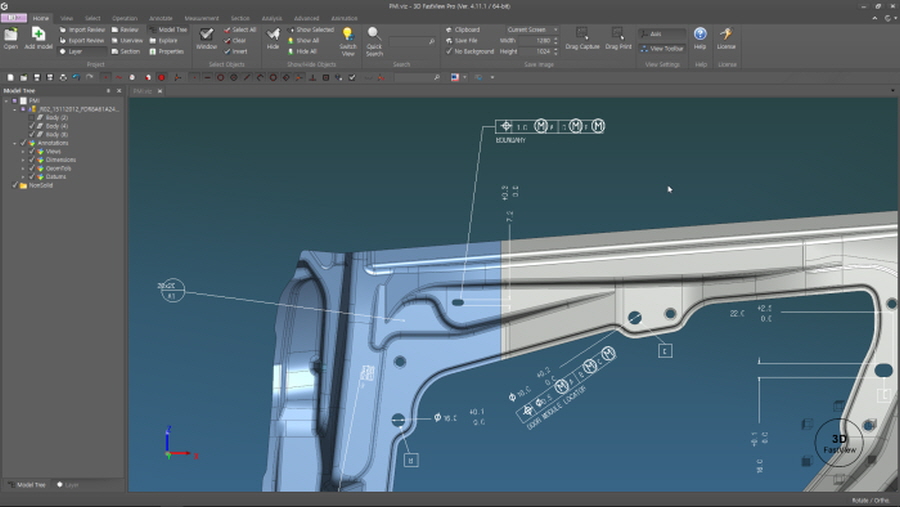Viewport: 900px width, 507px height.
Task: Click Clear selection
Action: point(235,41)
